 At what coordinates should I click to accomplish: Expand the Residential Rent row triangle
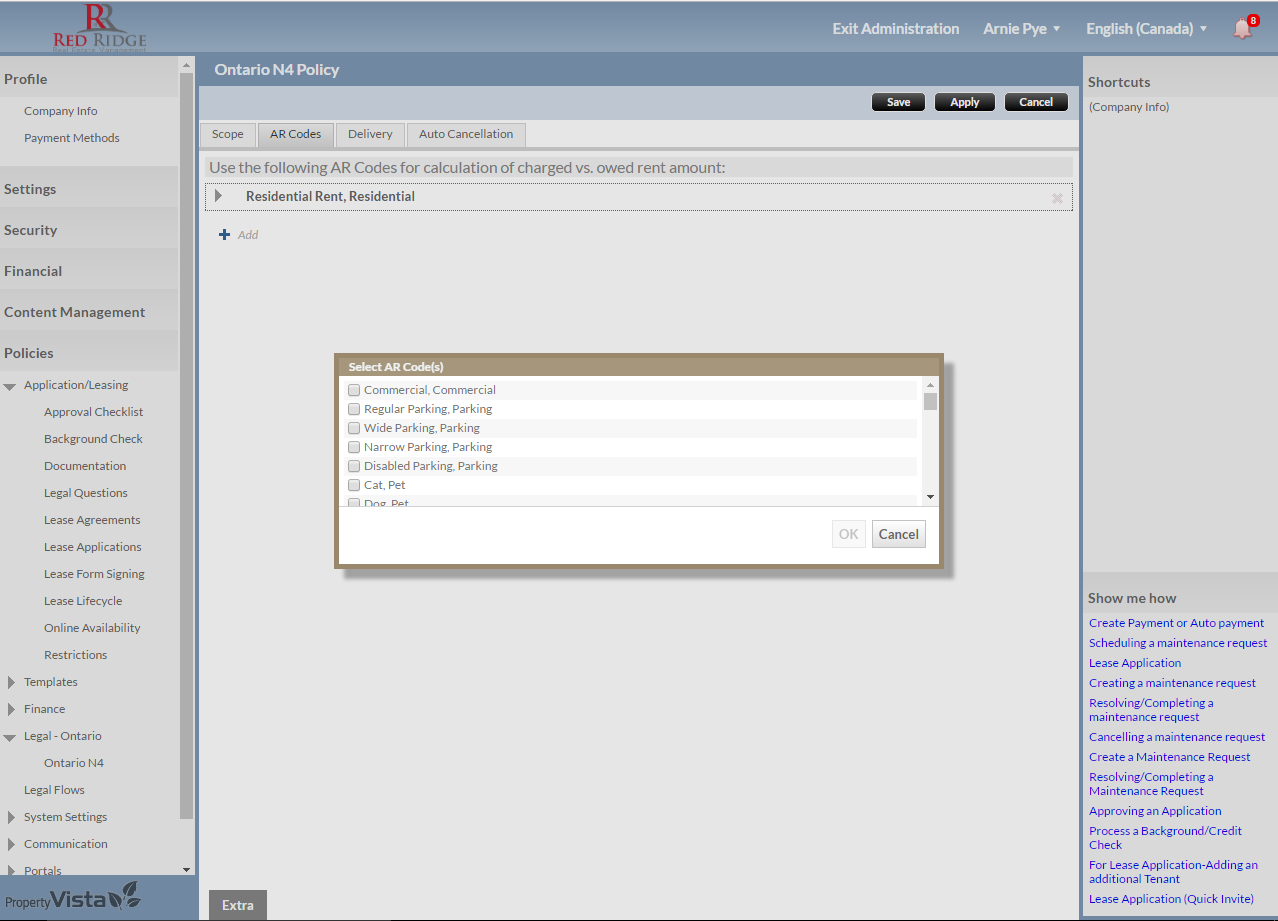[x=219, y=196]
